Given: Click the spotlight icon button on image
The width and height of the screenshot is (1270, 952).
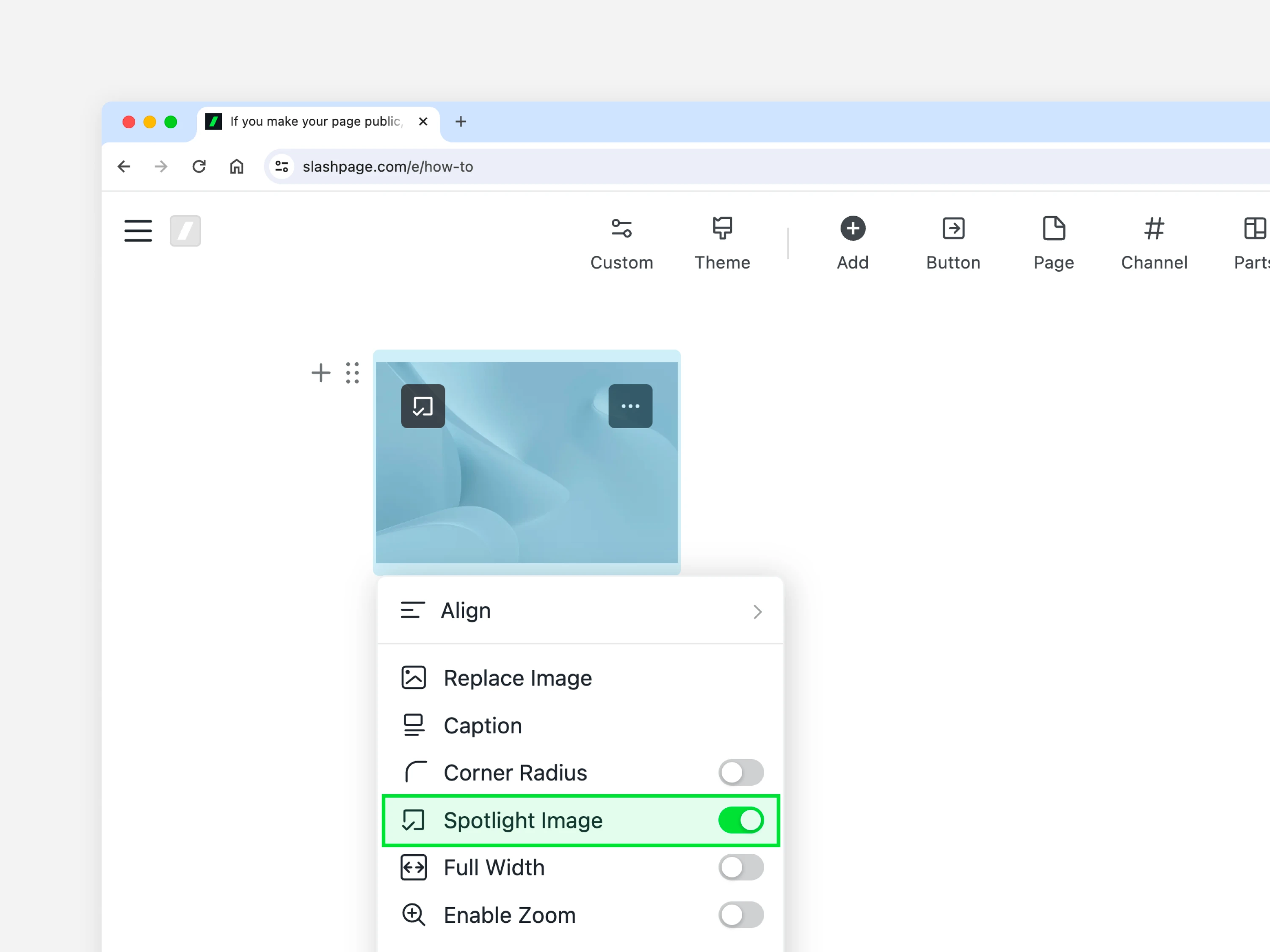Looking at the screenshot, I should [x=422, y=406].
